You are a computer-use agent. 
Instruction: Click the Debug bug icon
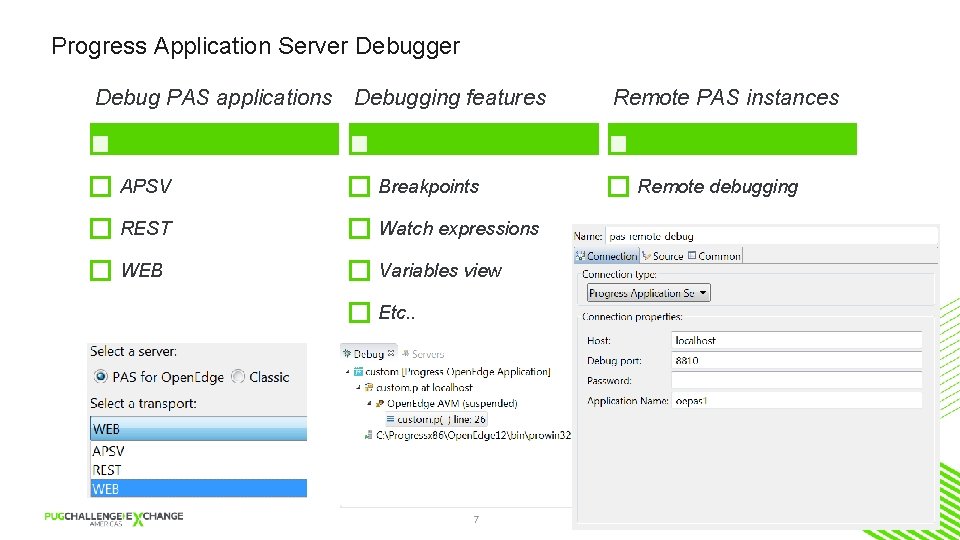coord(347,353)
